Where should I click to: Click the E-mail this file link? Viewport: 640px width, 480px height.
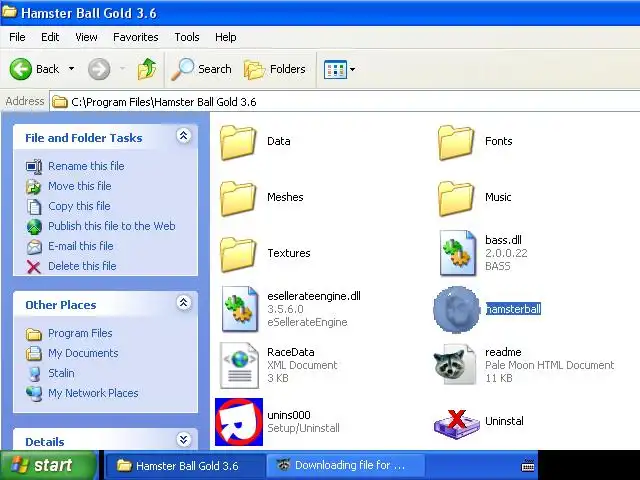click(81, 246)
